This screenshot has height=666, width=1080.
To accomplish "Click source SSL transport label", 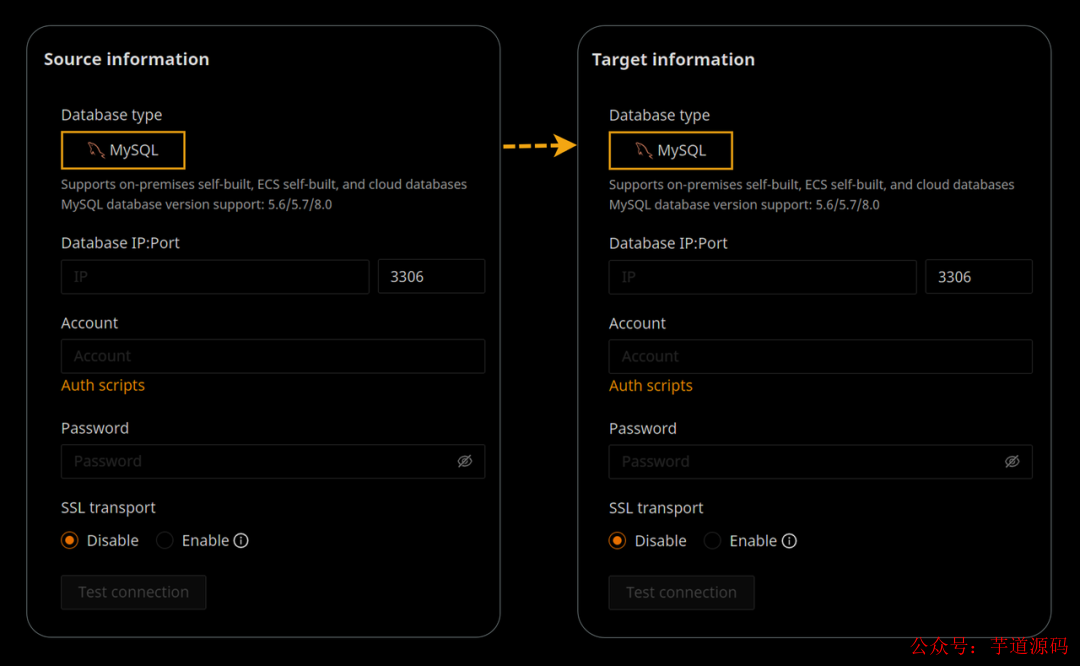I will [108, 508].
